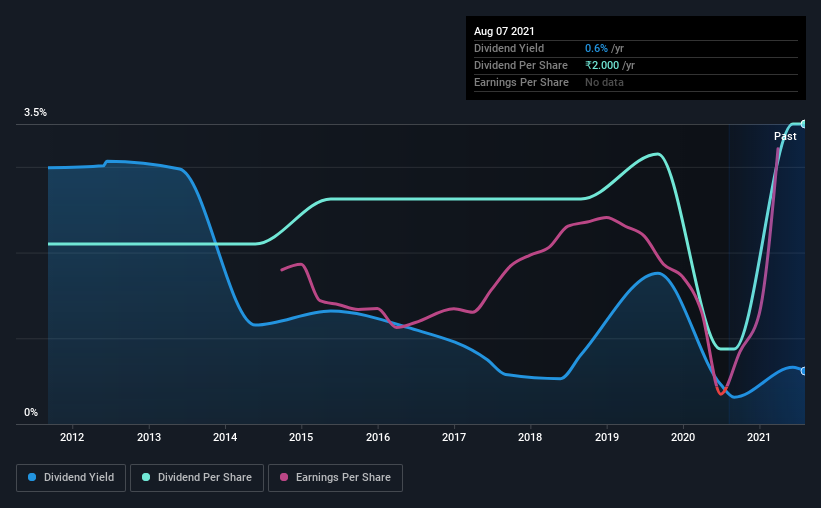Select the 2018 label on the x-axis
The image size is (821, 508).
pos(530,437)
